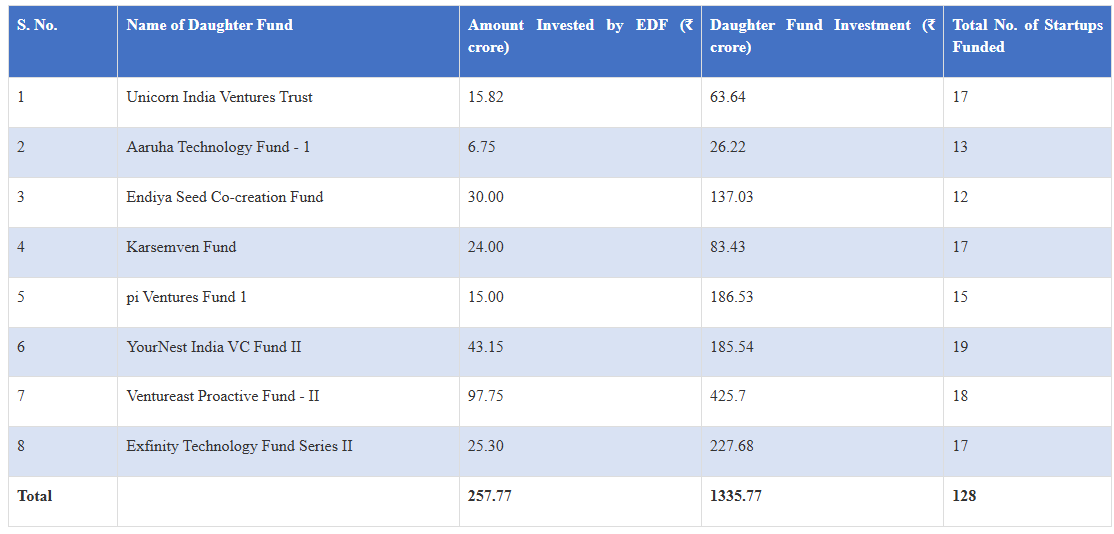Image resolution: width=1114 pixels, height=534 pixels.
Task: Select YourNest's startups funded count 19
Action: coord(960,347)
